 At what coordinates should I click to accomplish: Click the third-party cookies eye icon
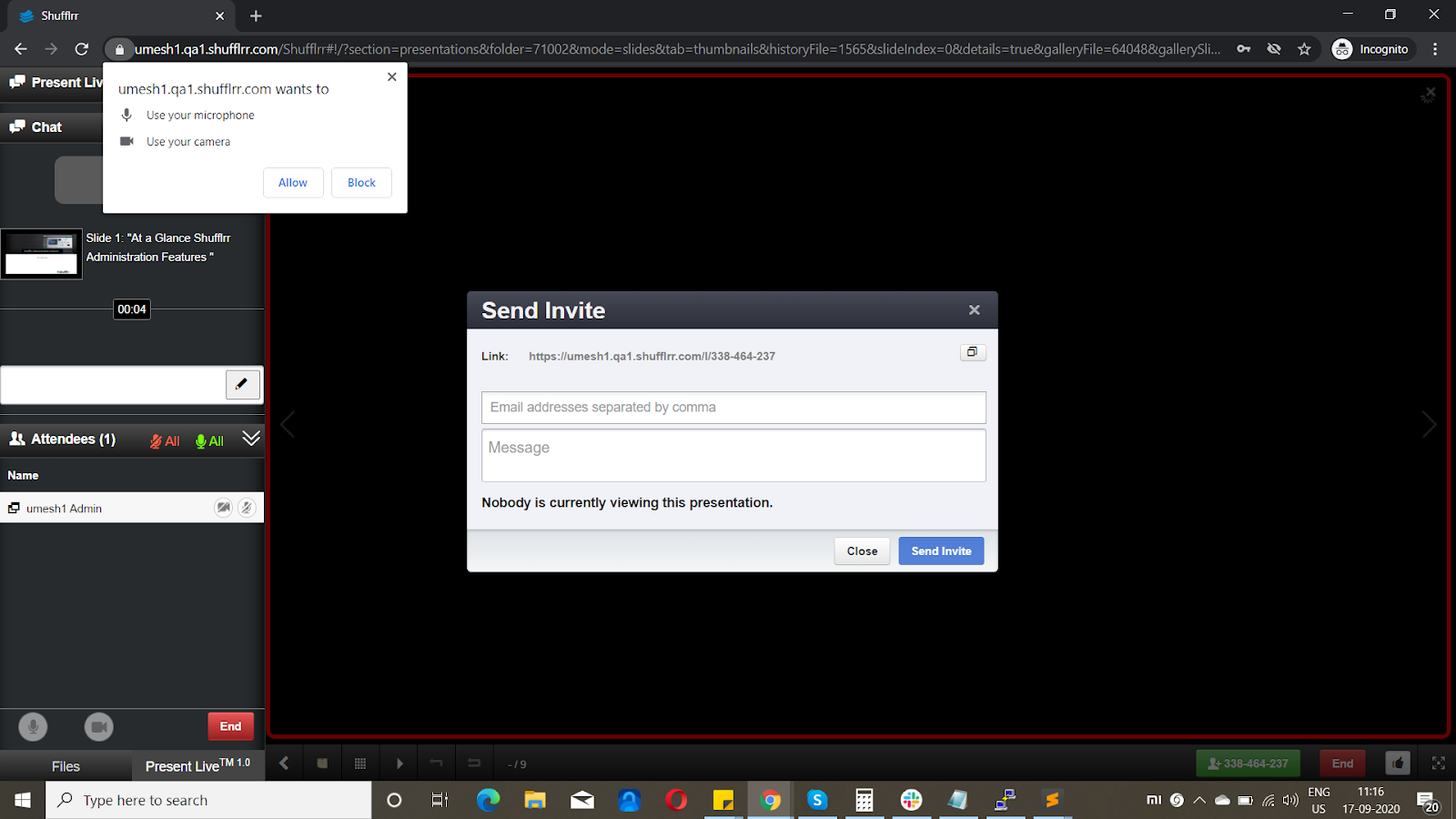pyautogui.click(x=1274, y=49)
